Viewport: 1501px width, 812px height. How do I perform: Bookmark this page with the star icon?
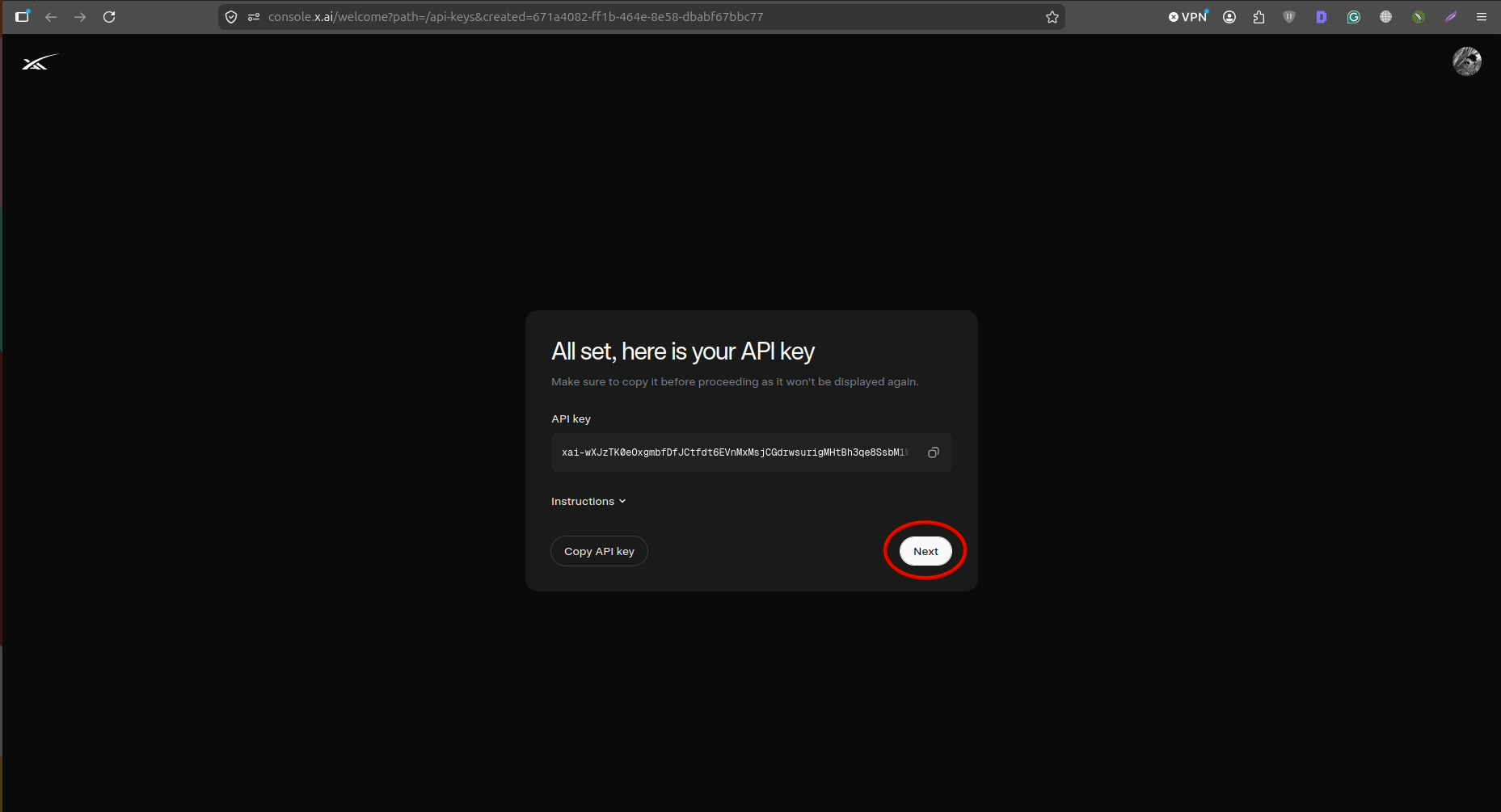point(1052,17)
